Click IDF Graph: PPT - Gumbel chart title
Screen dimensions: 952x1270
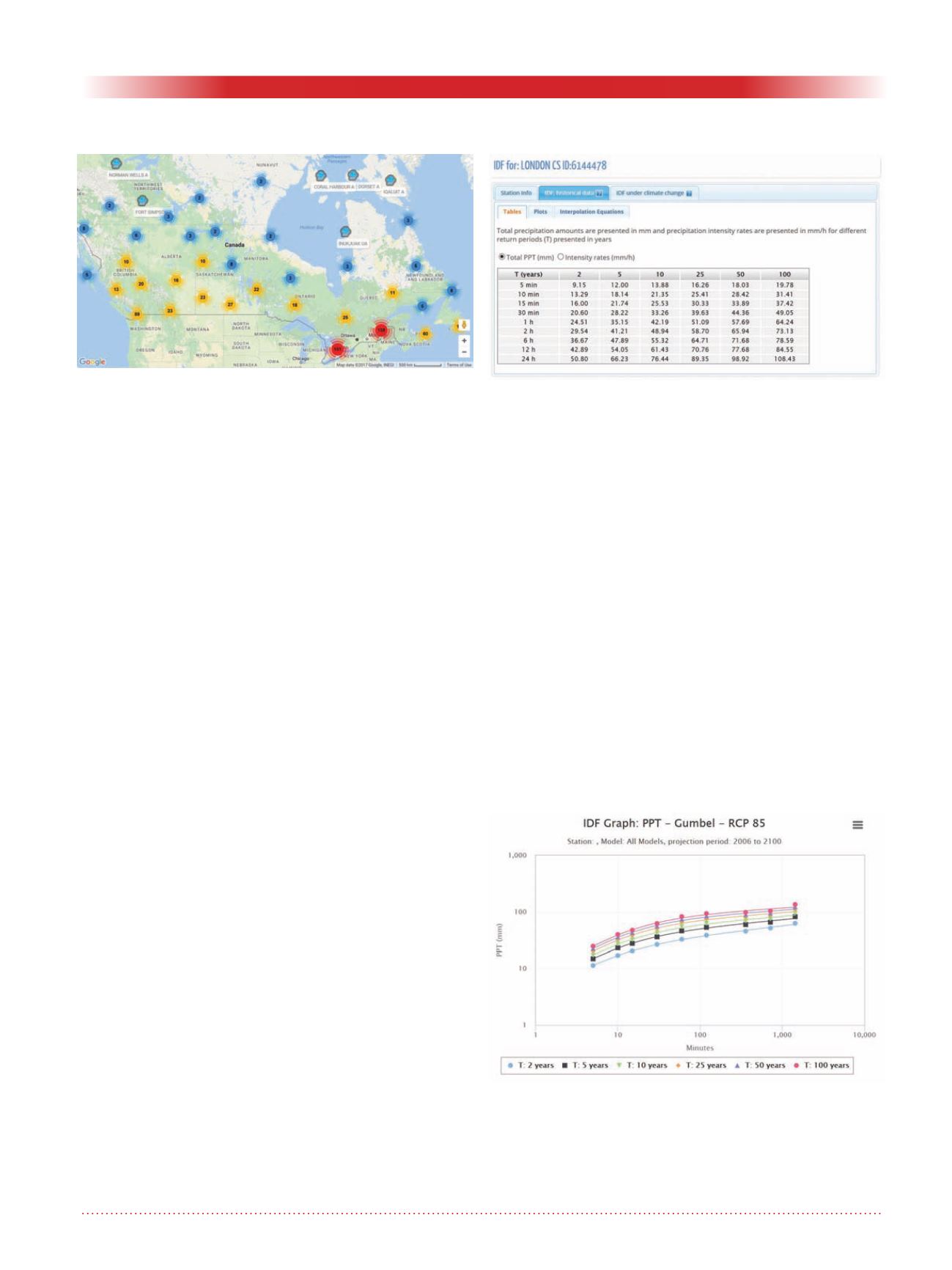[x=674, y=823]
